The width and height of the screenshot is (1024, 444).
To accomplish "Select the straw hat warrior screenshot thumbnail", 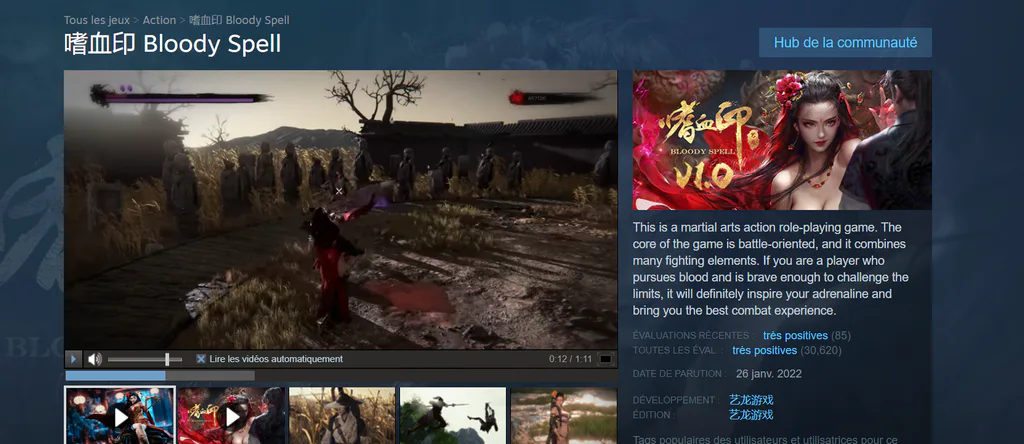I will coord(342,416).
